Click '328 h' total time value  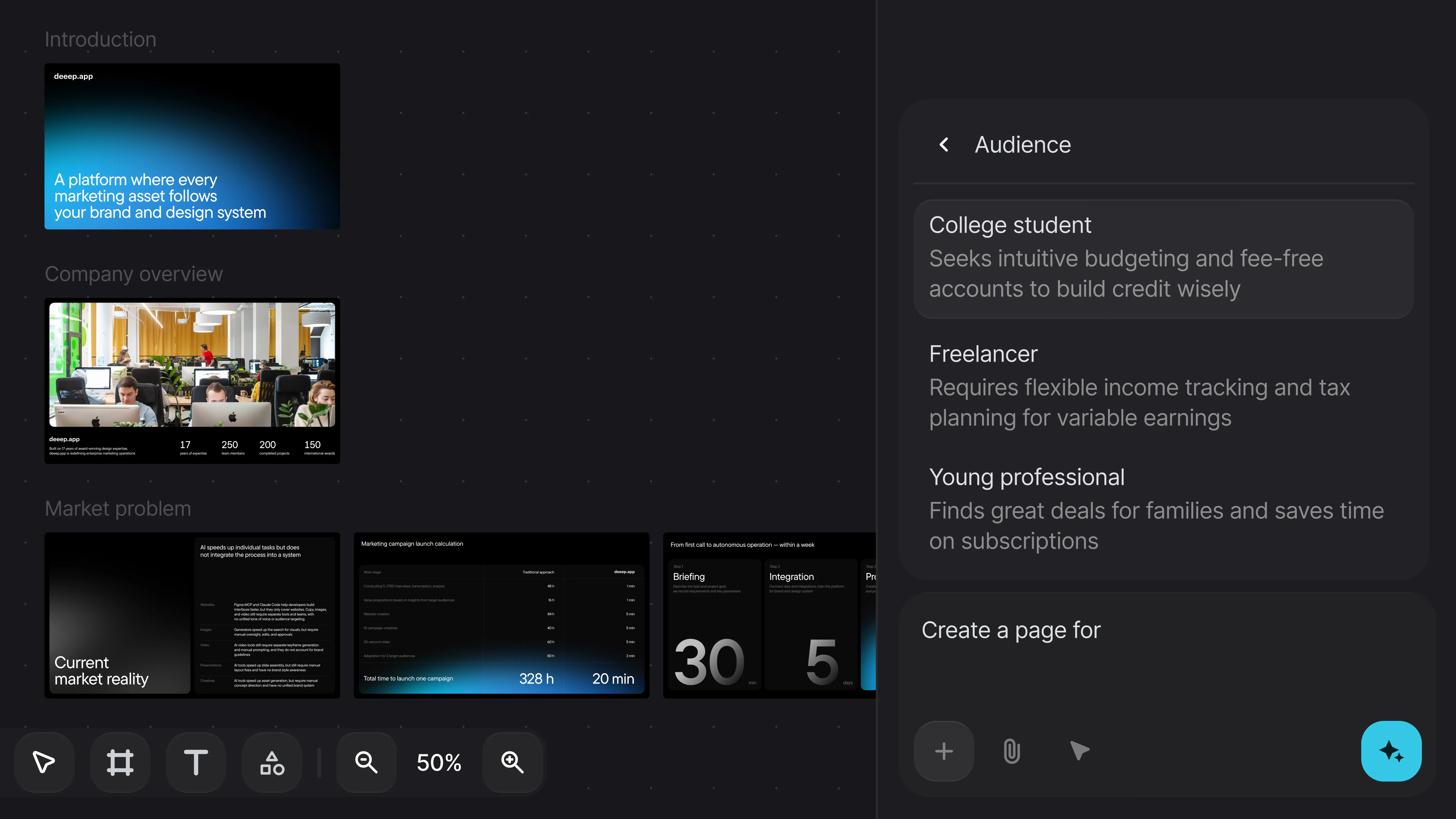pyautogui.click(x=536, y=678)
